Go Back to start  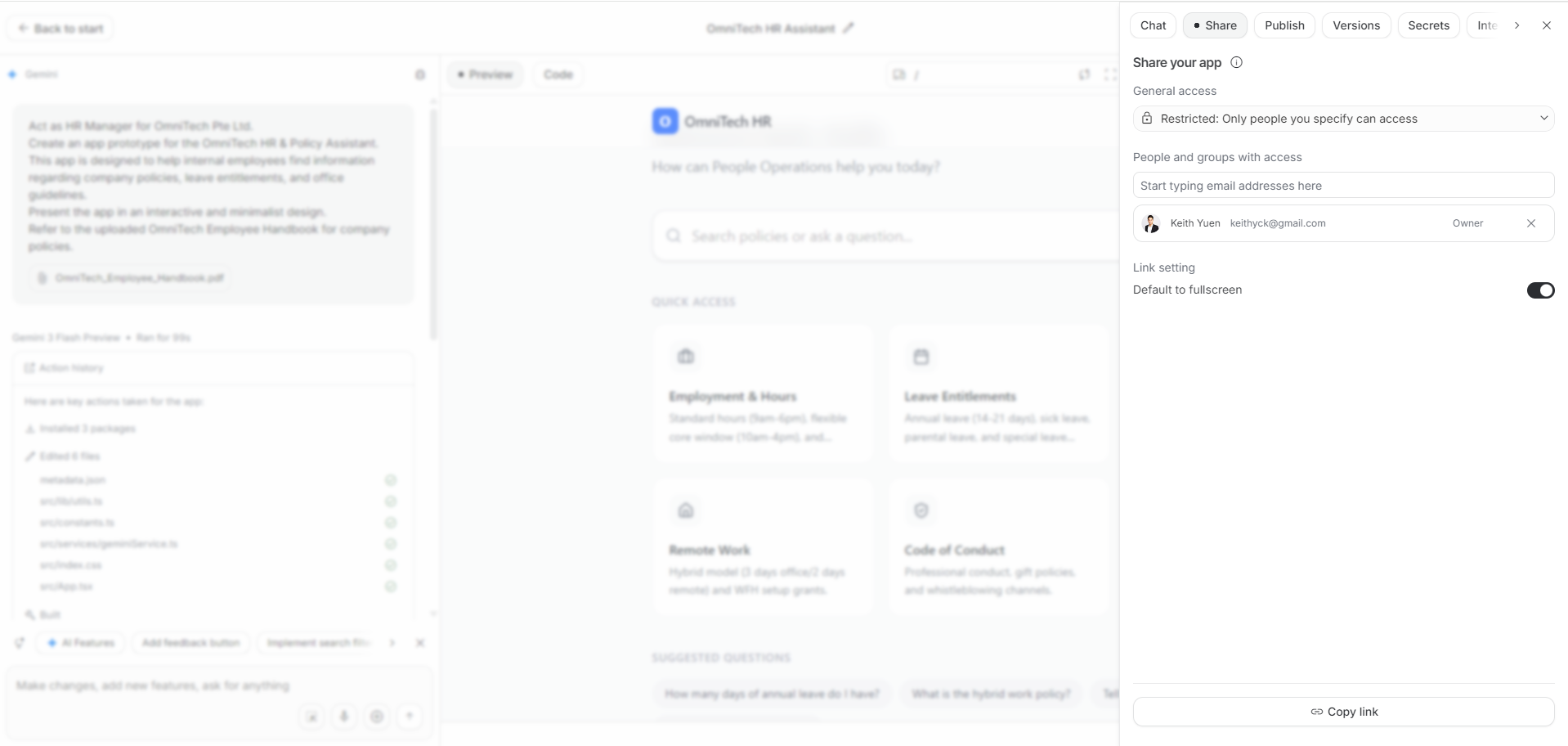tap(60, 29)
